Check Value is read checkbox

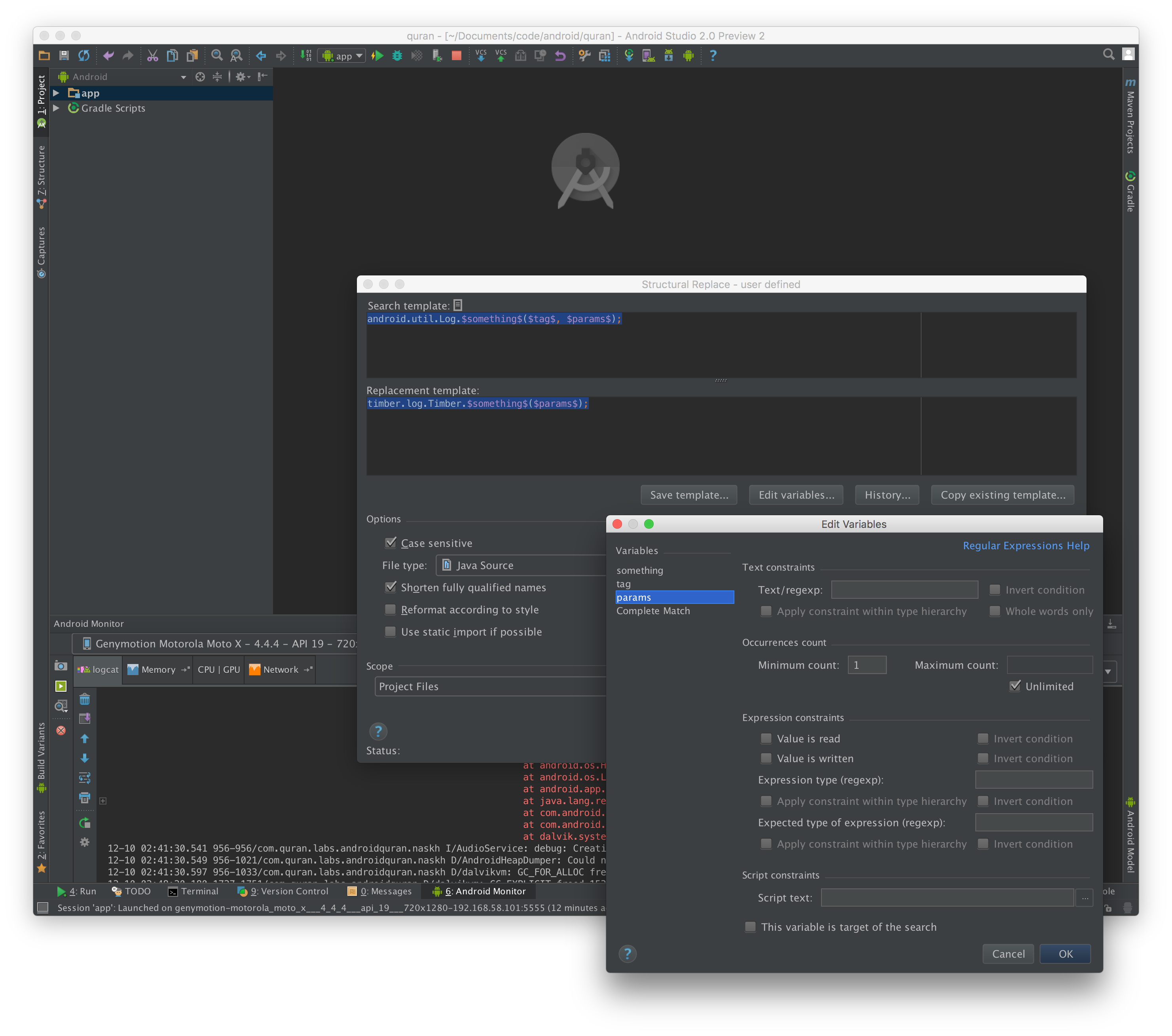pos(766,738)
